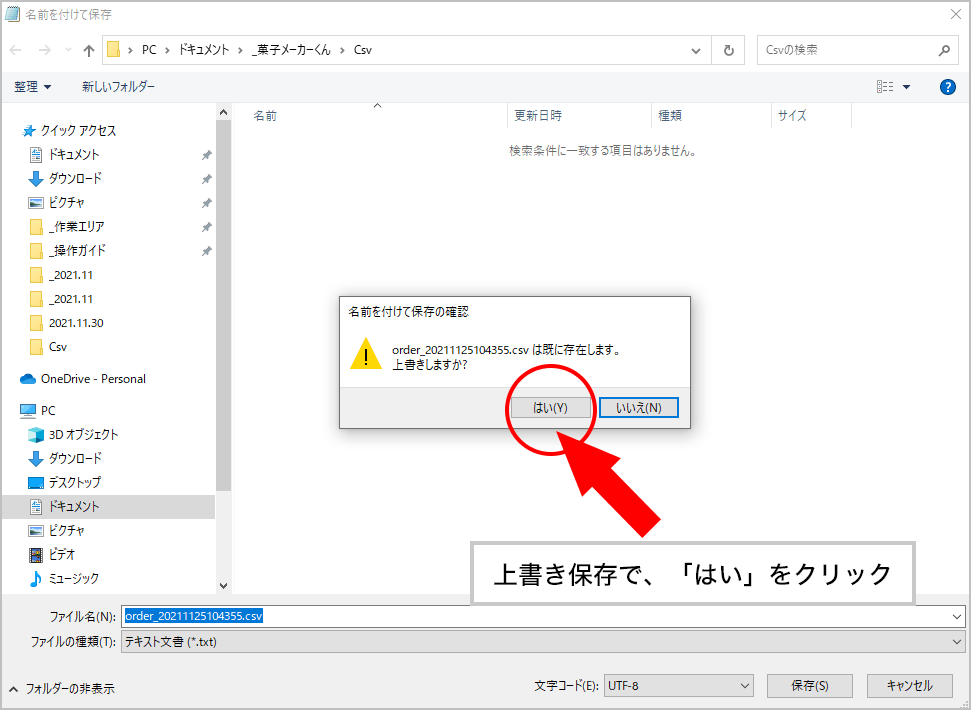The width and height of the screenshot is (971, 710).
Task: Change view with the layout icon
Action: point(885,87)
